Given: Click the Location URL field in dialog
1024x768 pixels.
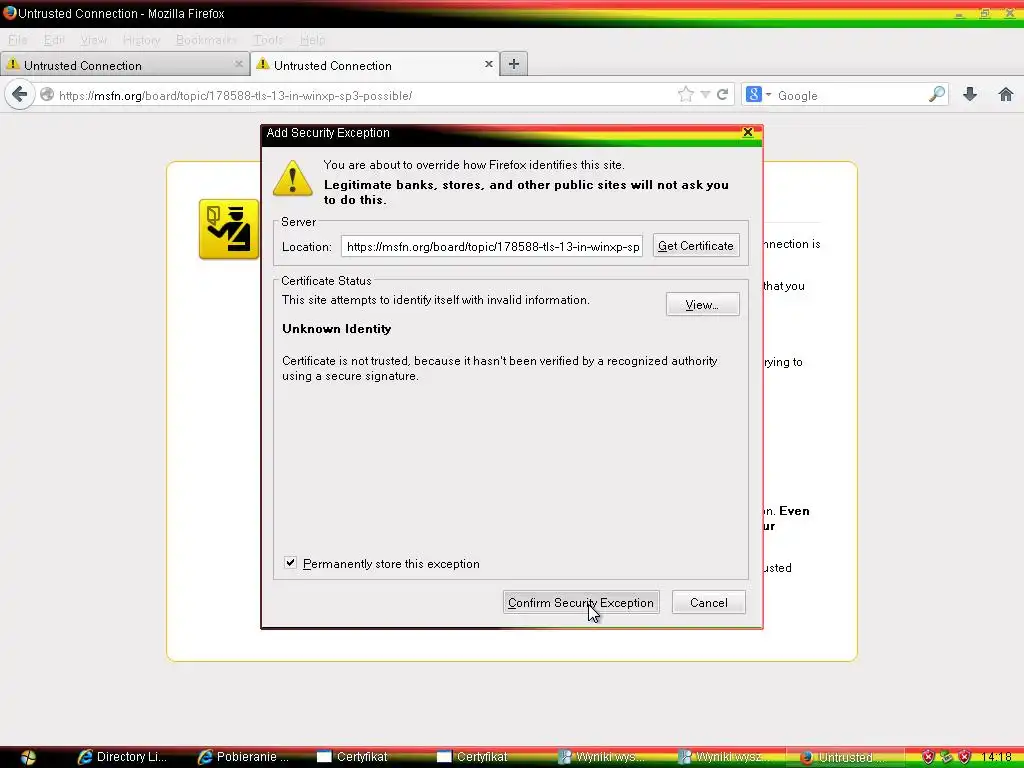Looking at the screenshot, I should (492, 246).
